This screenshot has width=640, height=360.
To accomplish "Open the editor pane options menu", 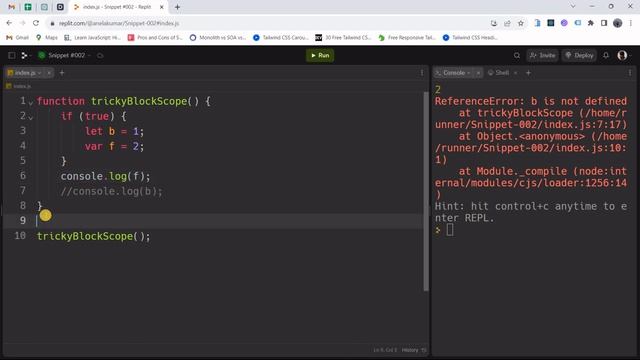I will [422, 73].
